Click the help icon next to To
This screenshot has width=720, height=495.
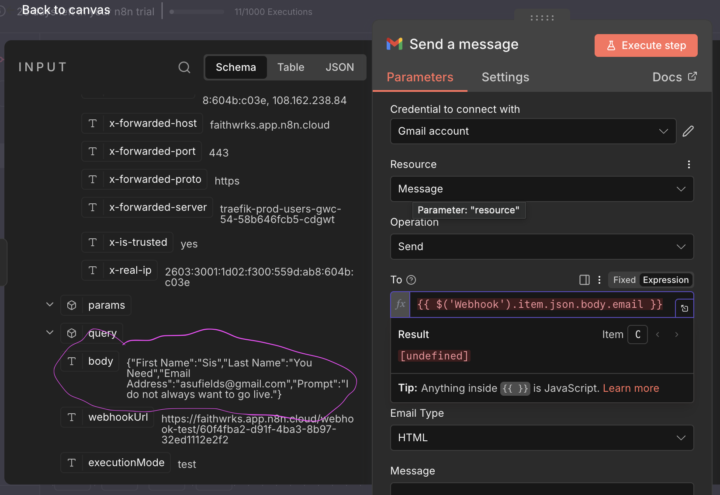pyautogui.click(x=411, y=280)
